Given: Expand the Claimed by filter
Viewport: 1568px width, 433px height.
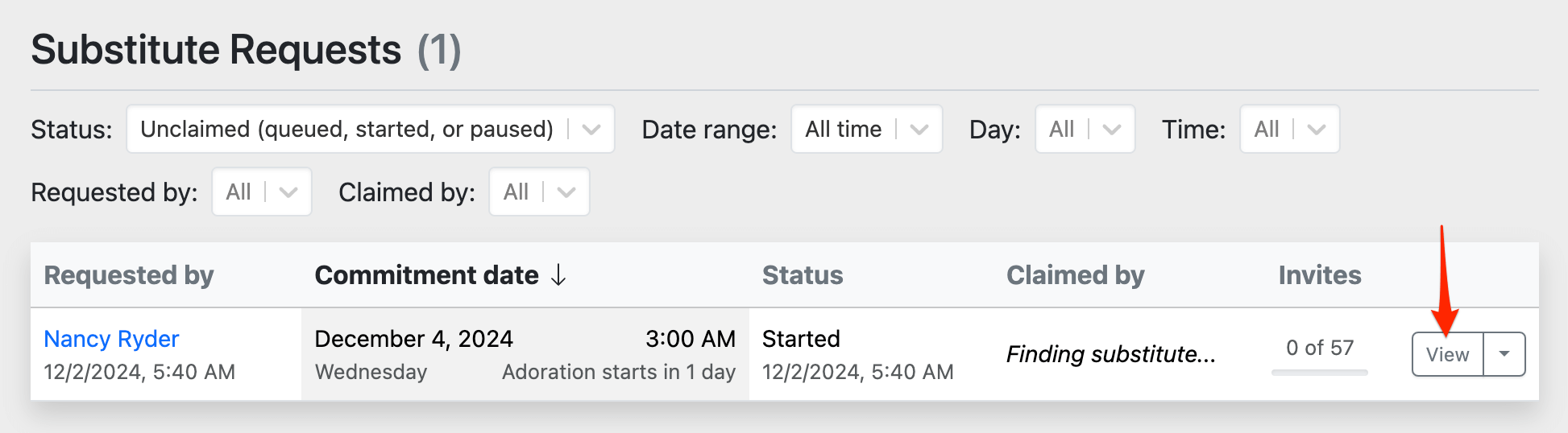Looking at the screenshot, I should [538, 192].
